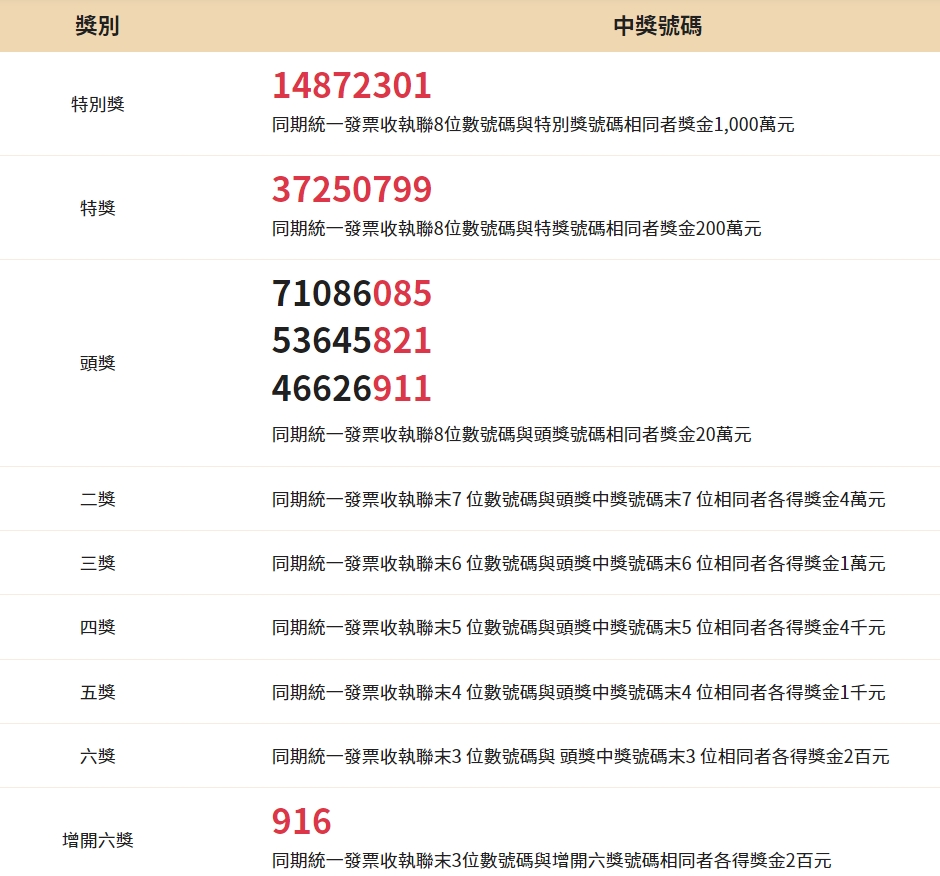Click the first prize number 71086085
The width and height of the screenshot is (940, 876).
tap(352, 293)
